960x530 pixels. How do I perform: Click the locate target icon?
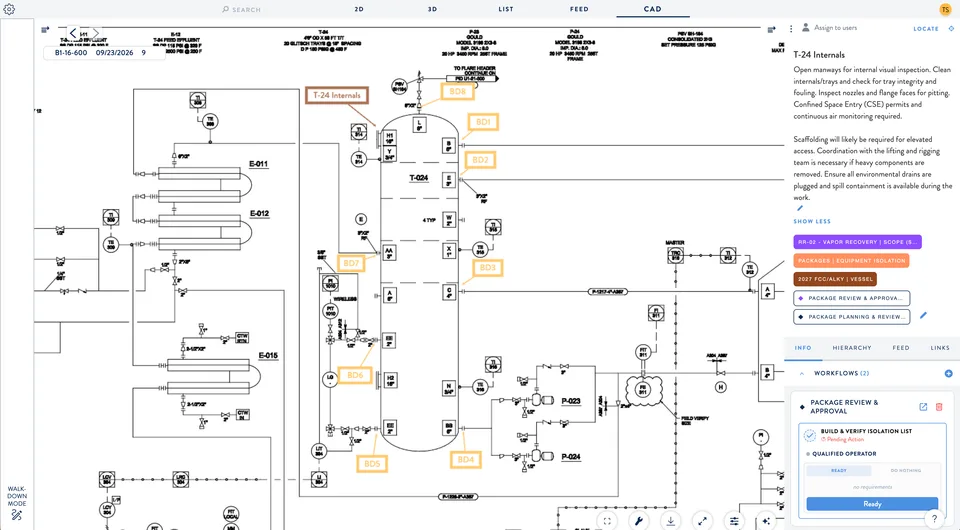(x=951, y=28)
